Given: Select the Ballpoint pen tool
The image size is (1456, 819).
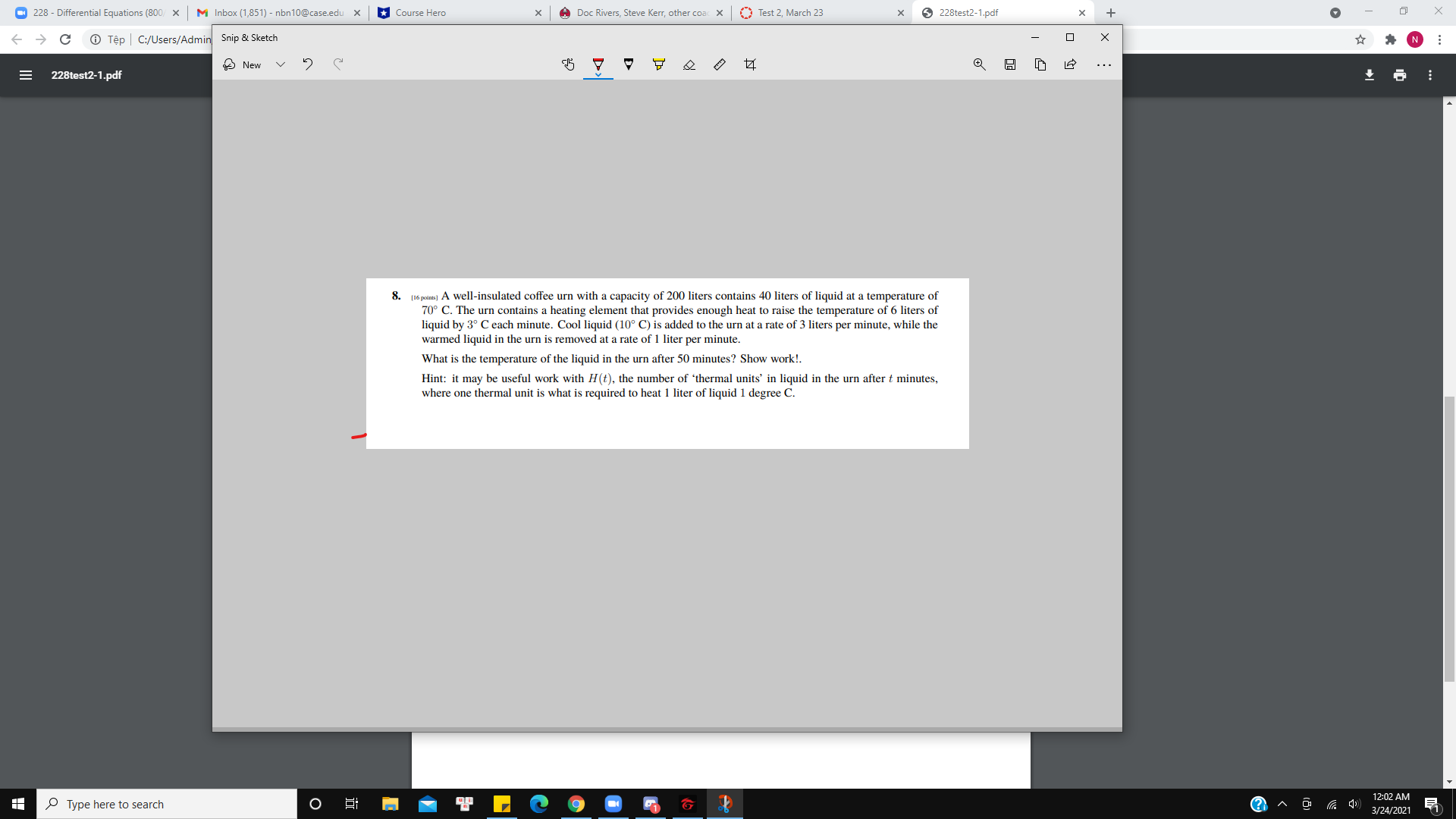Looking at the screenshot, I should [x=598, y=64].
